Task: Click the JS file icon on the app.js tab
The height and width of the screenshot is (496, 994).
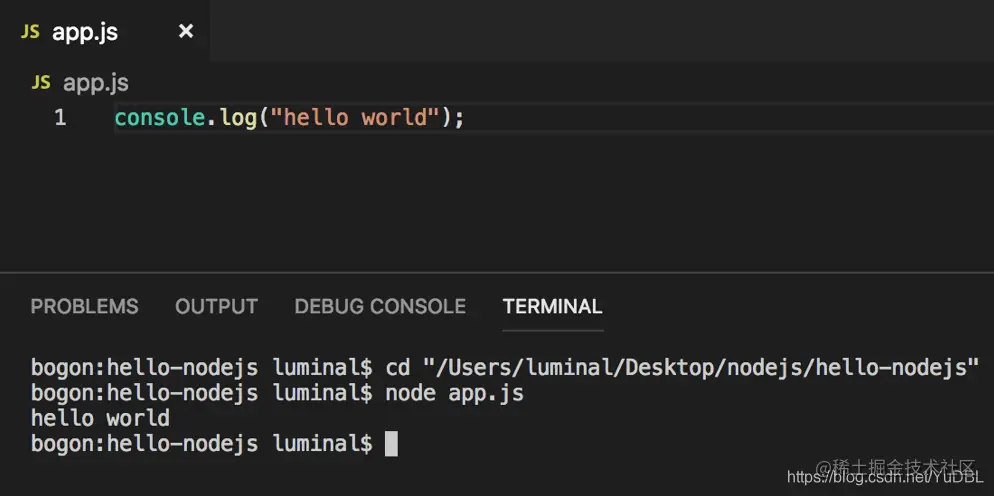Action: [30, 32]
